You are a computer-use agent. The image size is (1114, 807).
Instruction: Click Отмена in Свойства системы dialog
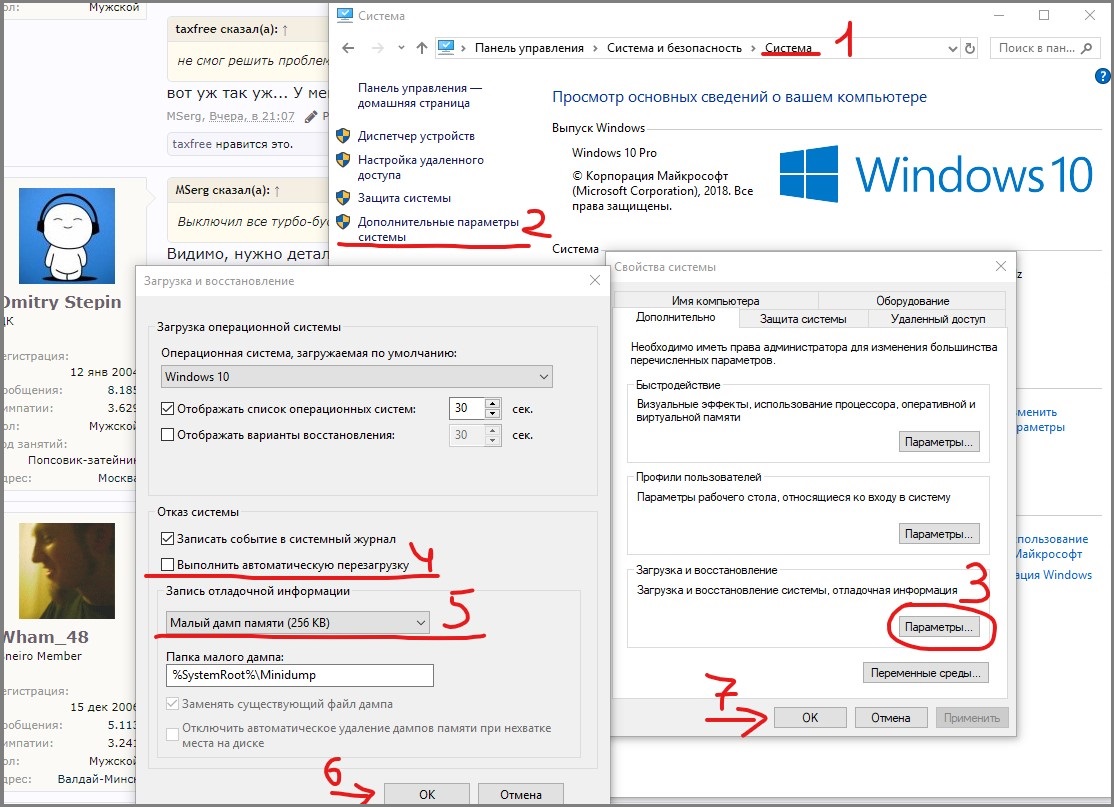coord(891,717)
